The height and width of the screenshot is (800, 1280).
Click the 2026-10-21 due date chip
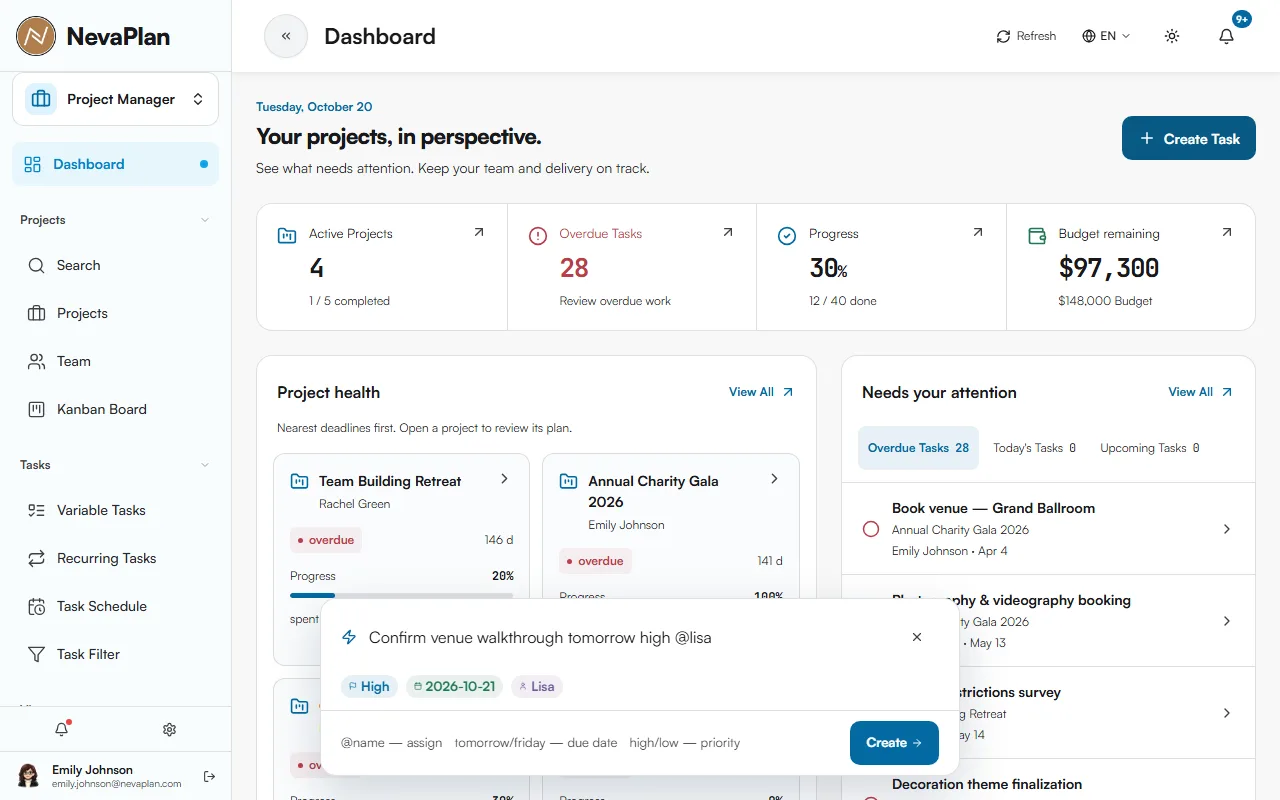click(x=454, y=687)
